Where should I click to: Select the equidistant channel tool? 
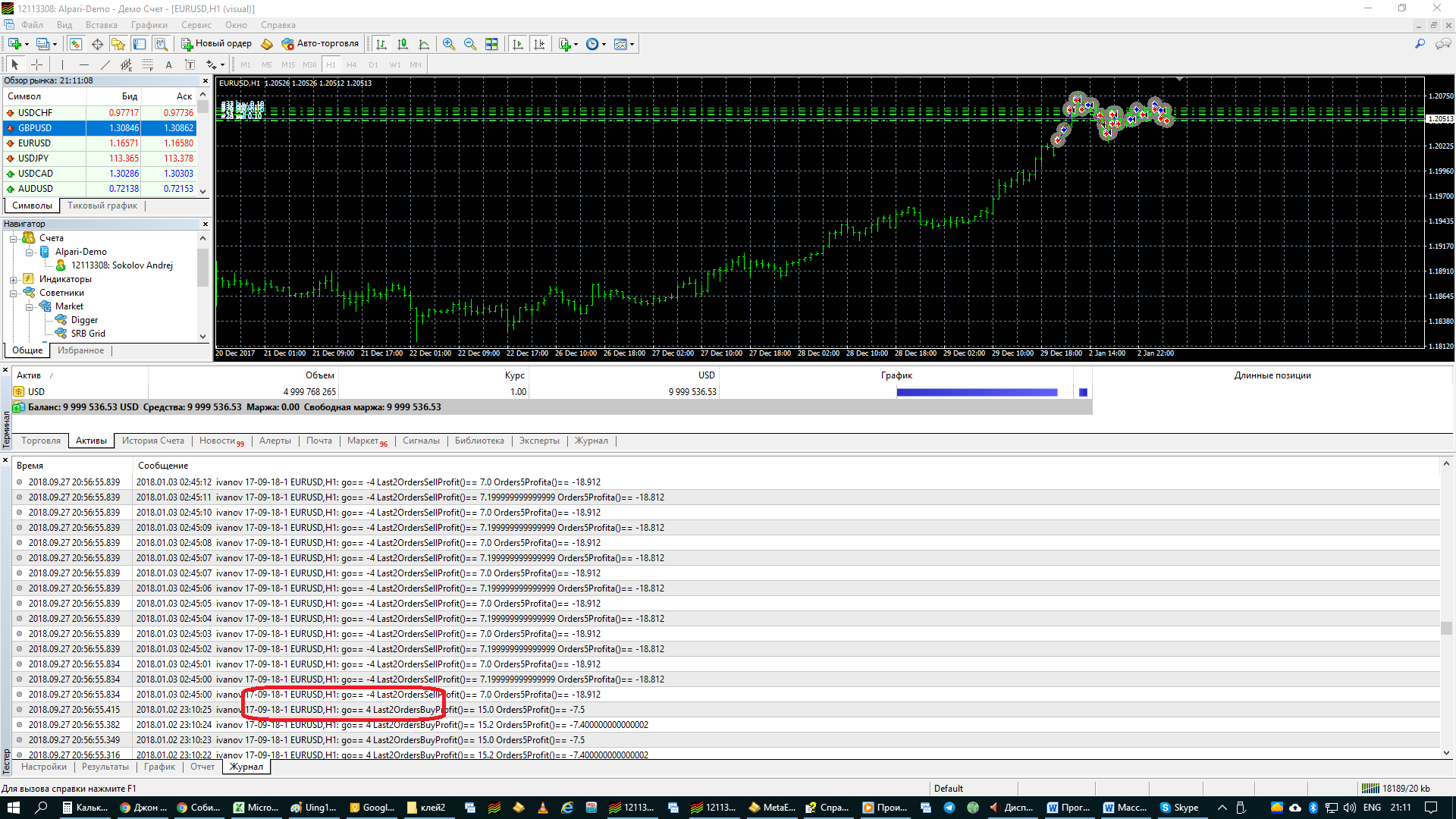[127, 64]
